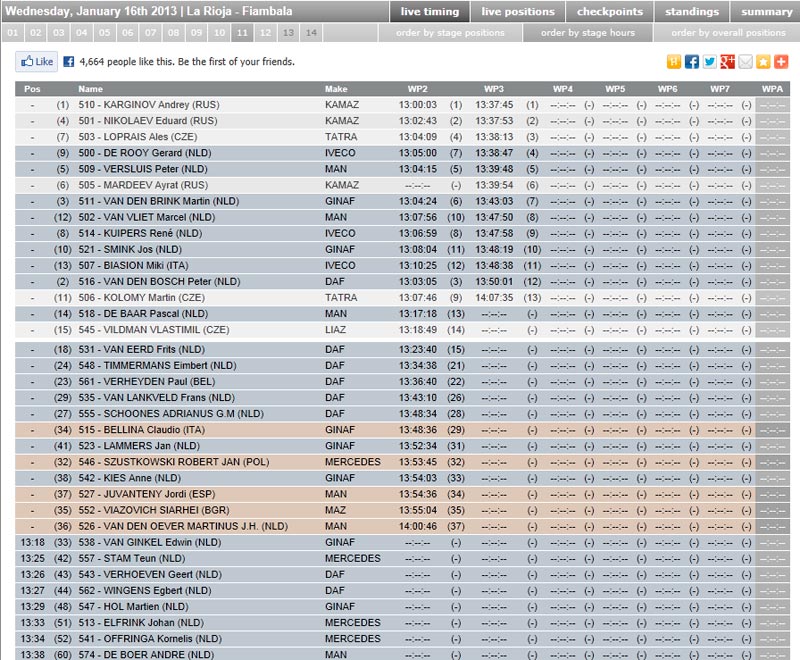View the standings tab
The height and width of the screenshot is (660, 800).
[x=692, y=12]
